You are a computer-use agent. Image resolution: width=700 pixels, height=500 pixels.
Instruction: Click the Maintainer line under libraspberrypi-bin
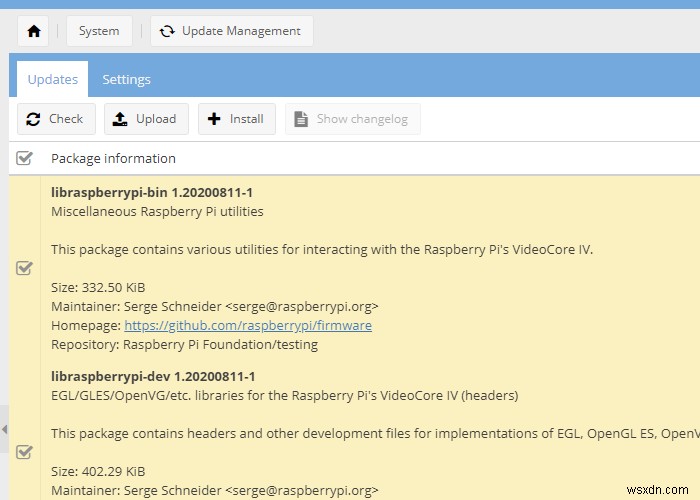[x=215, y=307]
